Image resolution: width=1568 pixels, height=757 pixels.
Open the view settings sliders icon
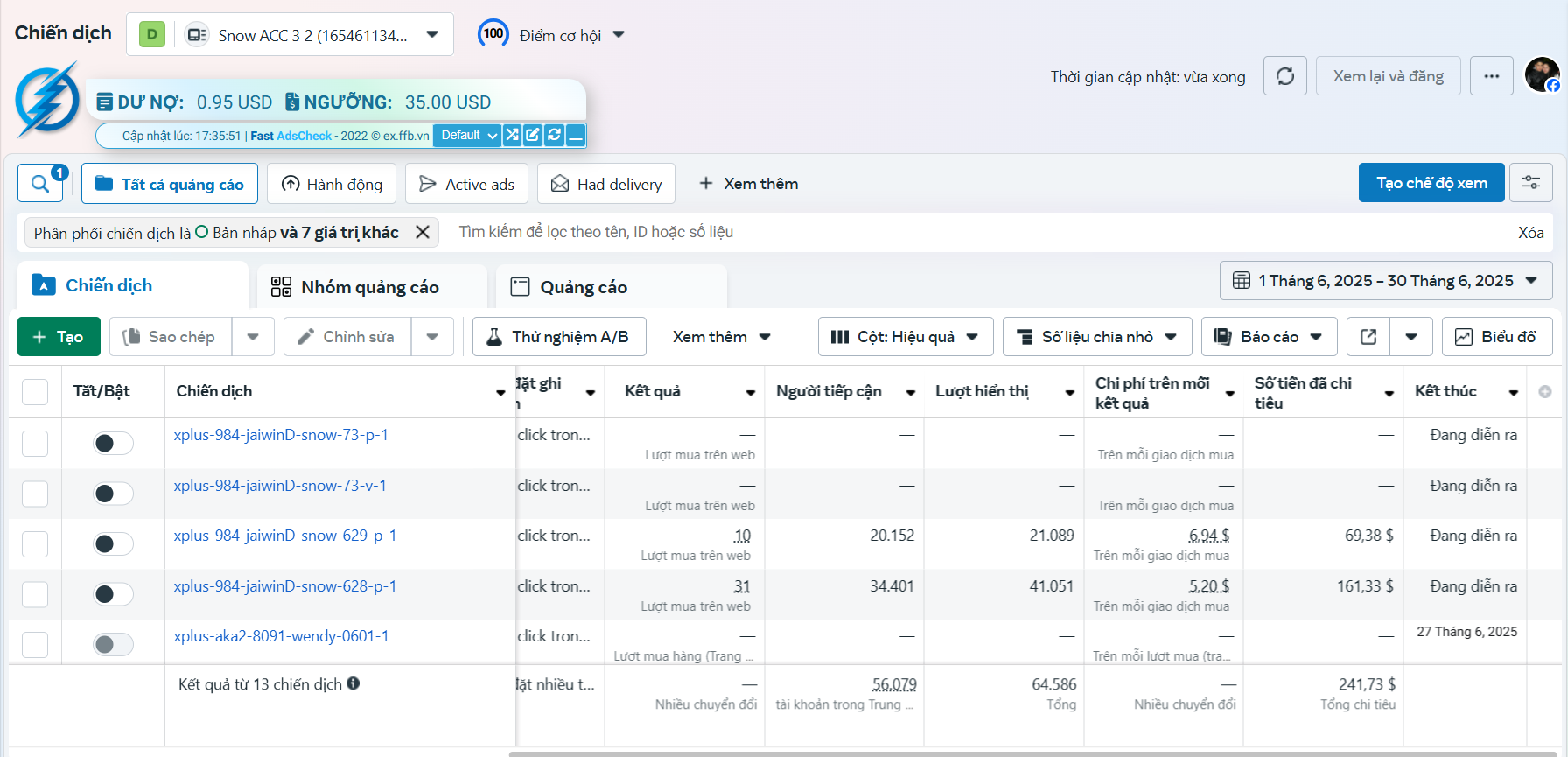click(1531, 182)
